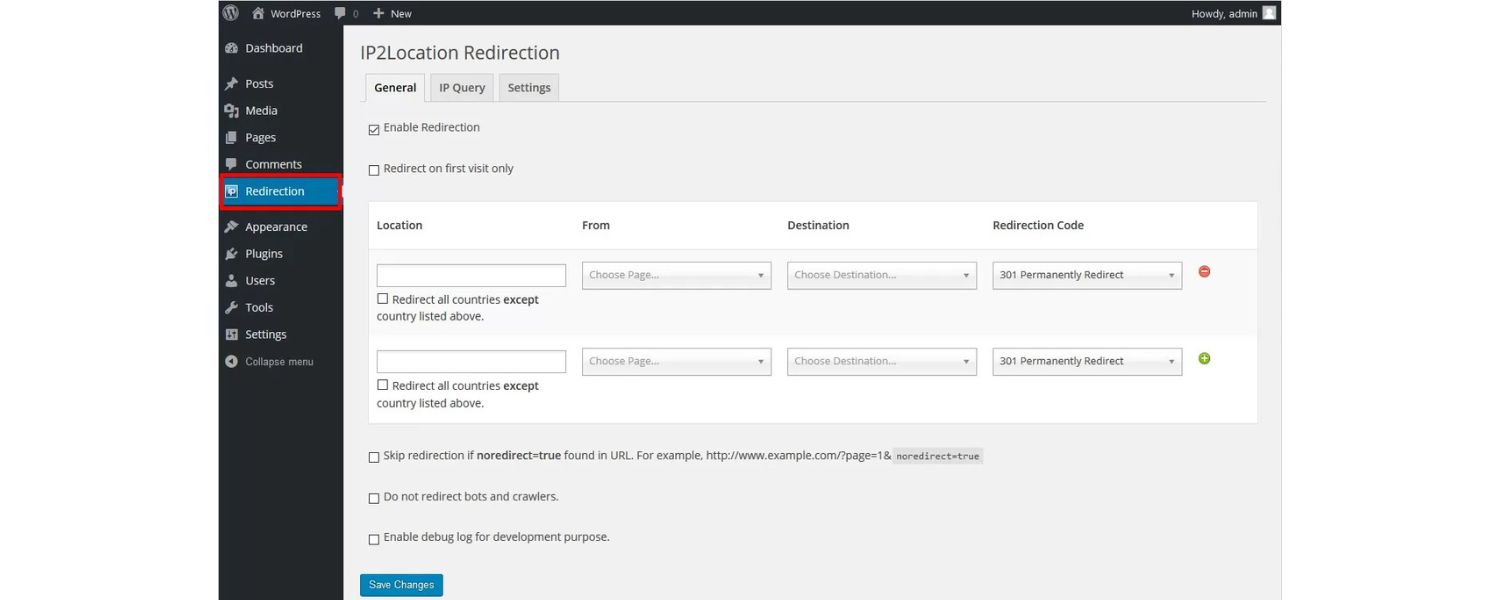This screenshot has width=1500, height=600.
Task: Enable Redirect on first visit only
Action: 373,169
